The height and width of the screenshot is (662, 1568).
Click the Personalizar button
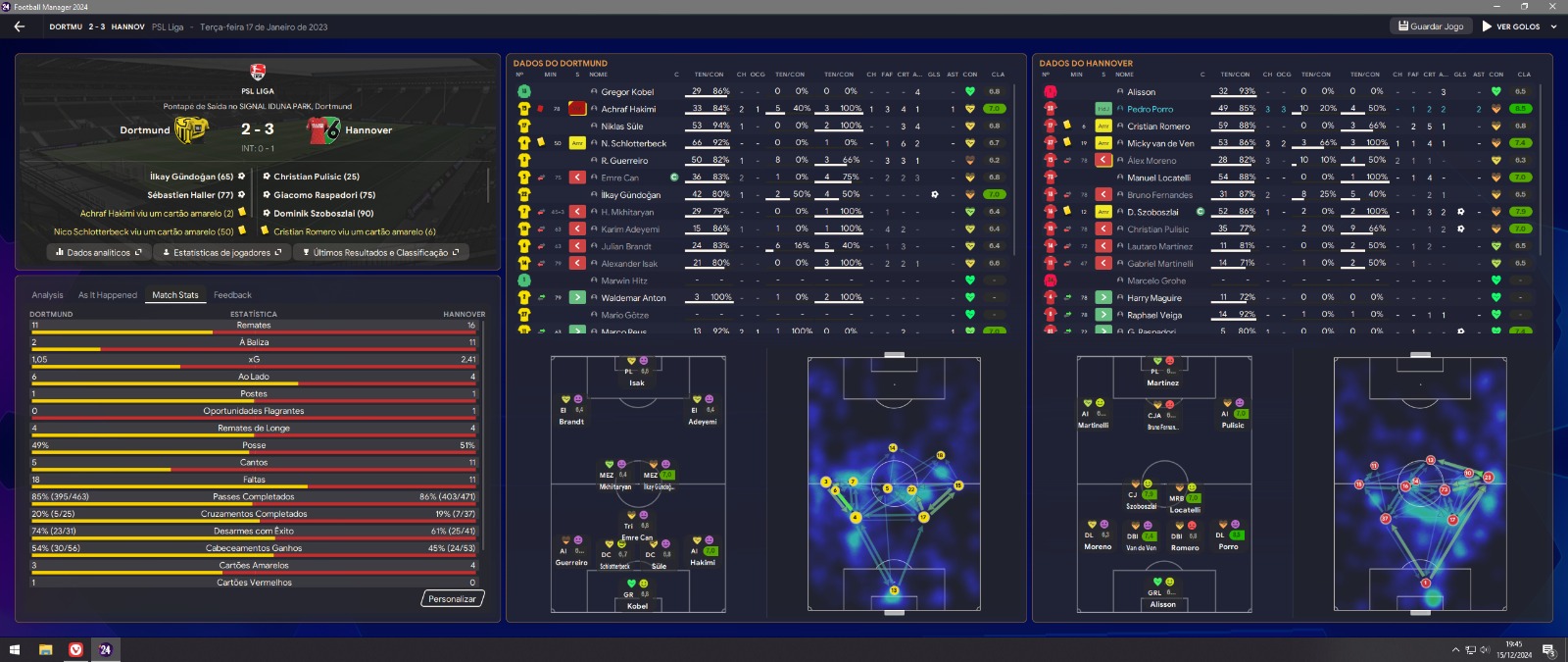(x=452, y=598)
